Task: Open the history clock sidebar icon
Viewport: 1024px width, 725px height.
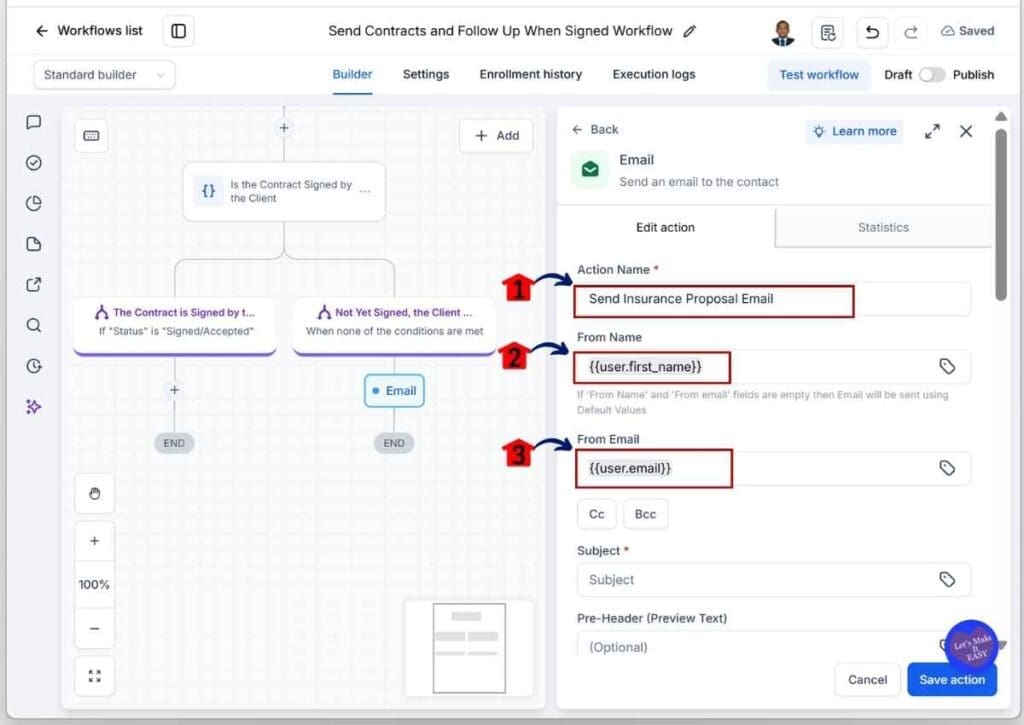Action: point(33,366)
